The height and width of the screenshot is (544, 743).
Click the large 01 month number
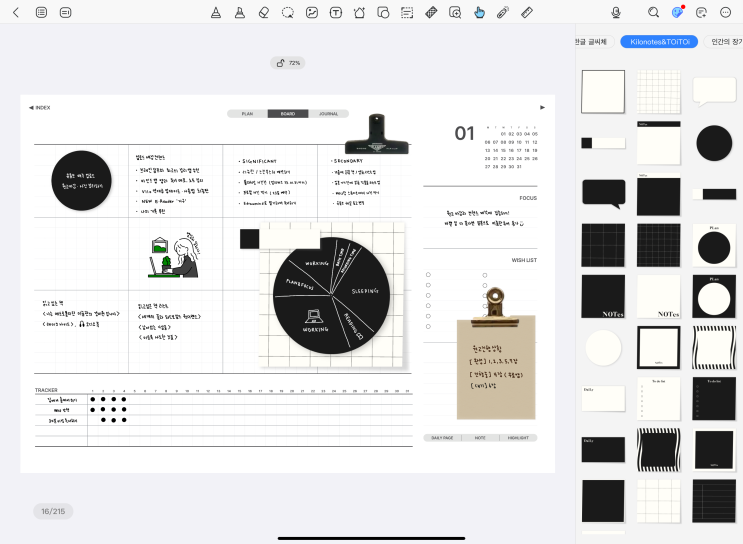[x=464, y=134]
